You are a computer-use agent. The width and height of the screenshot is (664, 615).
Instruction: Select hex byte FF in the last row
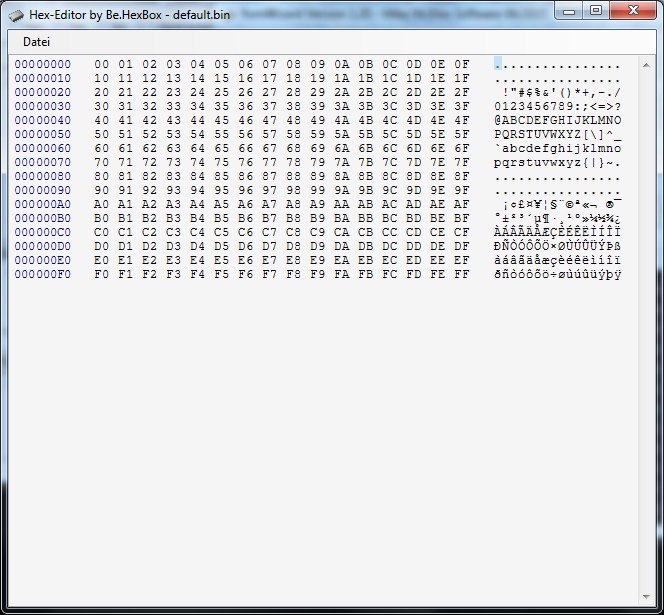(461, 274)
